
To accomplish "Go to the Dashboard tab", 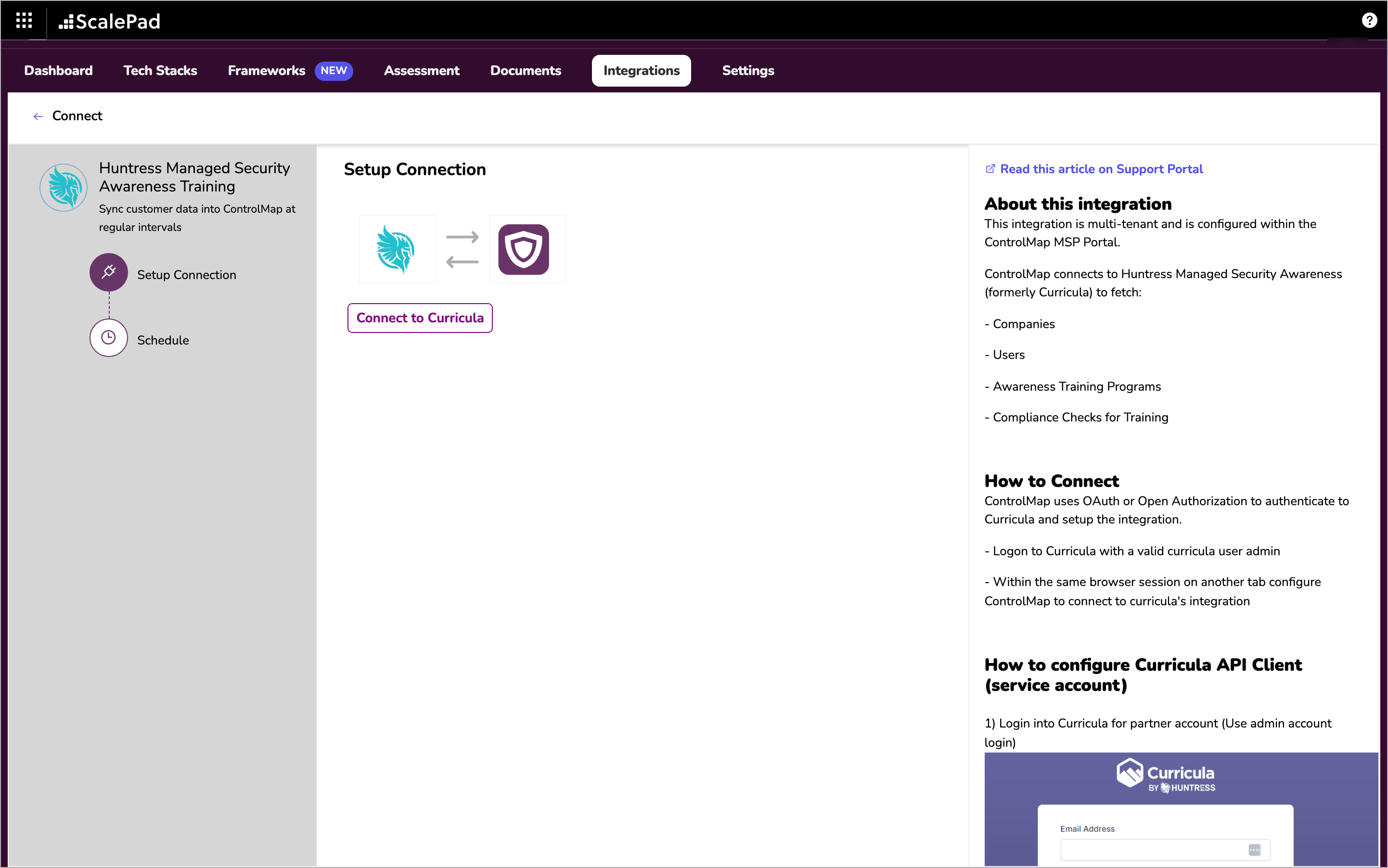I will click(x=59, y=71).
